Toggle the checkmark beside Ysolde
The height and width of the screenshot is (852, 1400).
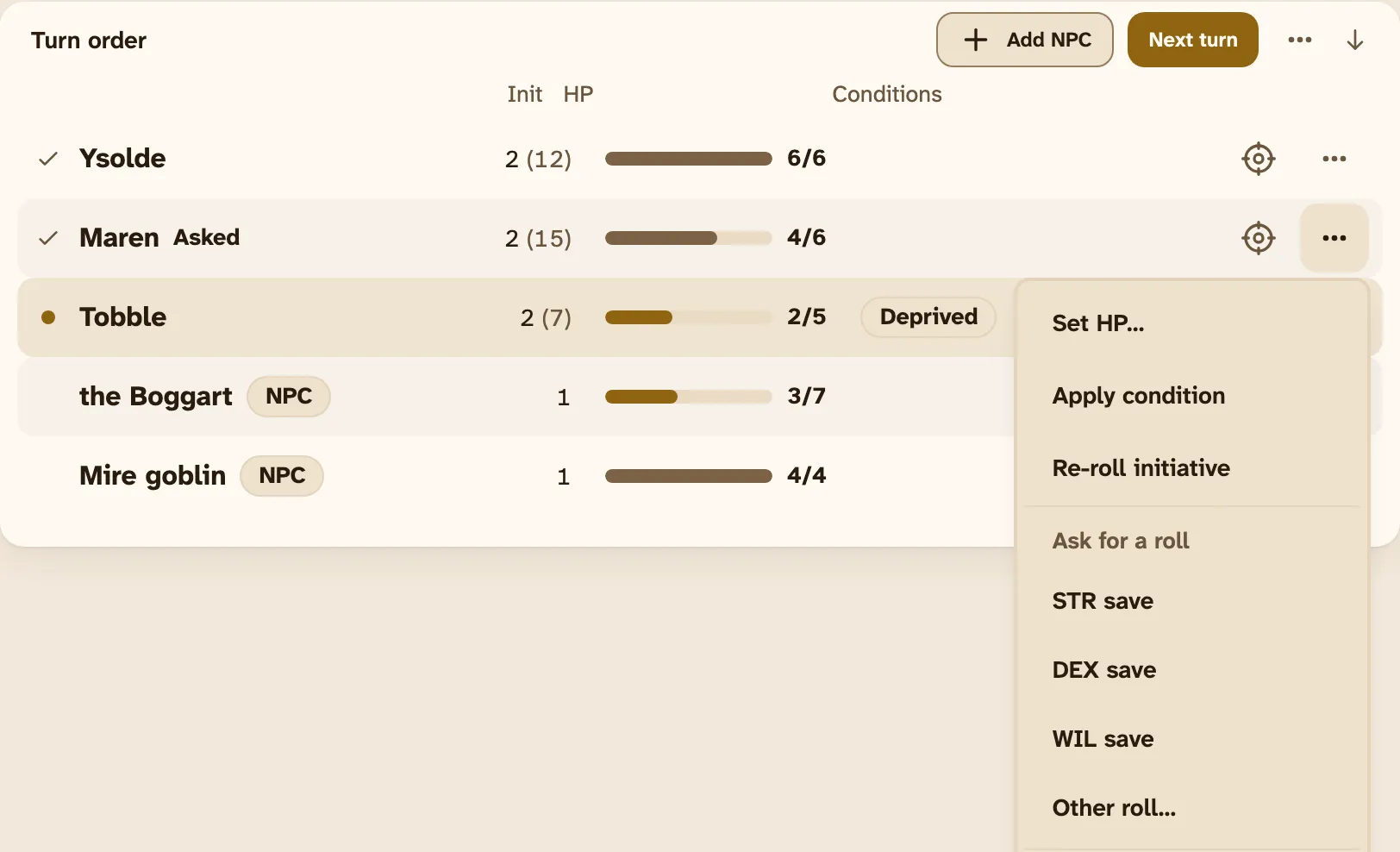point(48,159)
